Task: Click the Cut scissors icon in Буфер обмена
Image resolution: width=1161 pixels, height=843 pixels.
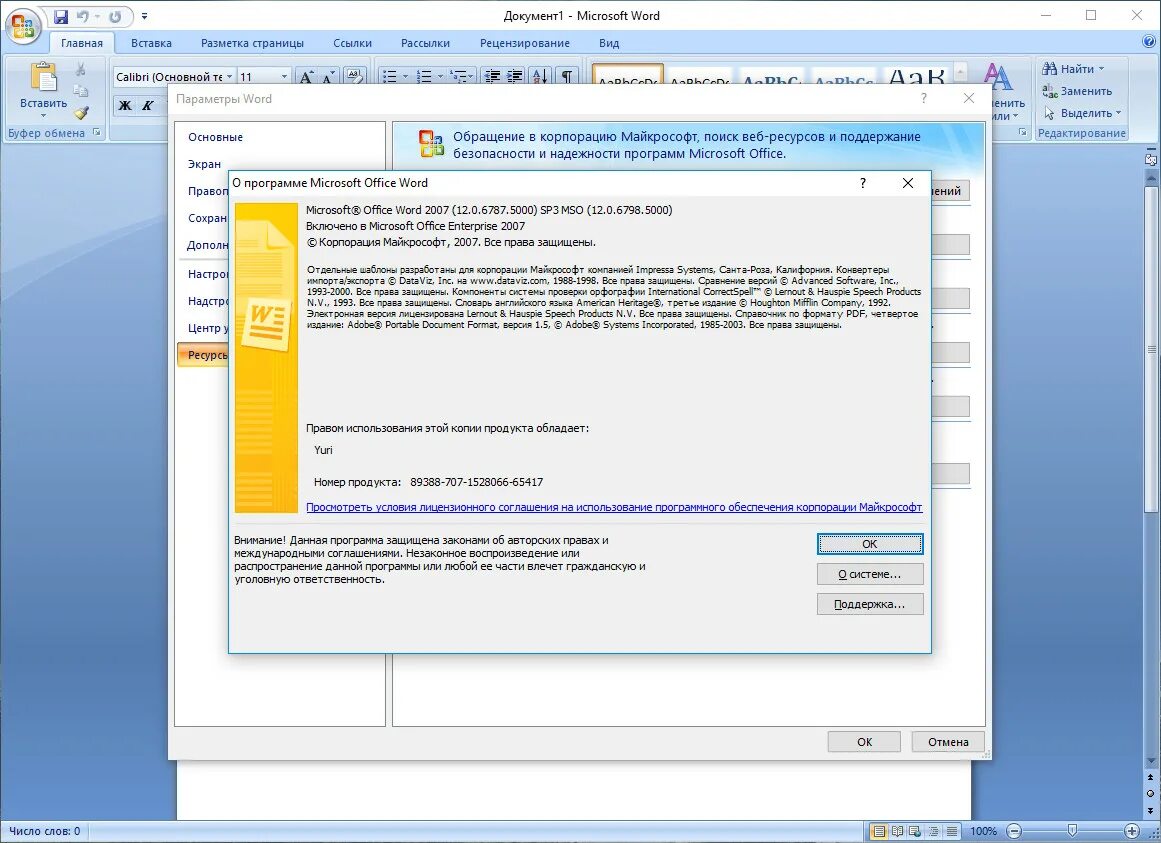Action: pos(81,69)
